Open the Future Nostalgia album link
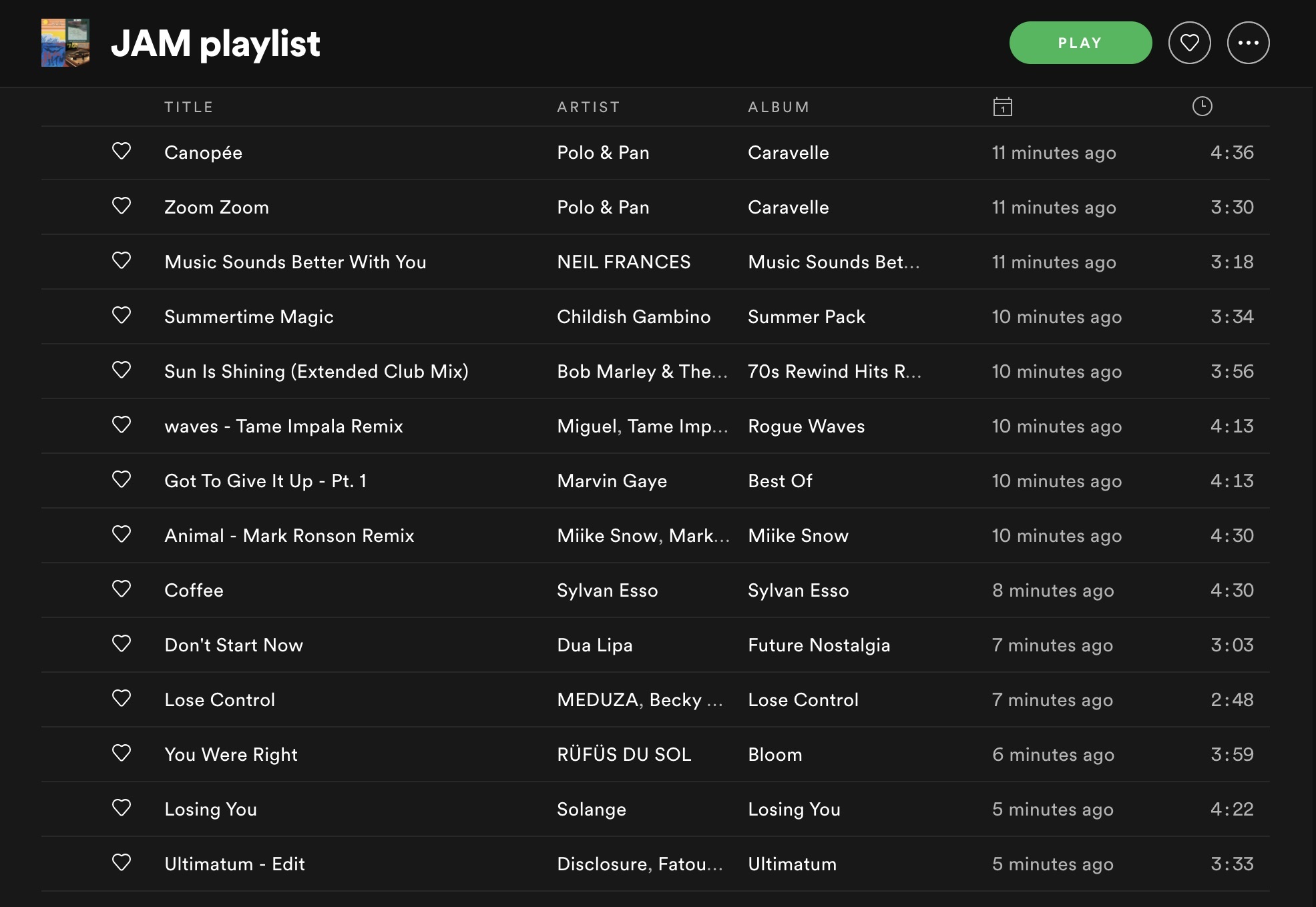1316x907 pixels. coord(819,645)
